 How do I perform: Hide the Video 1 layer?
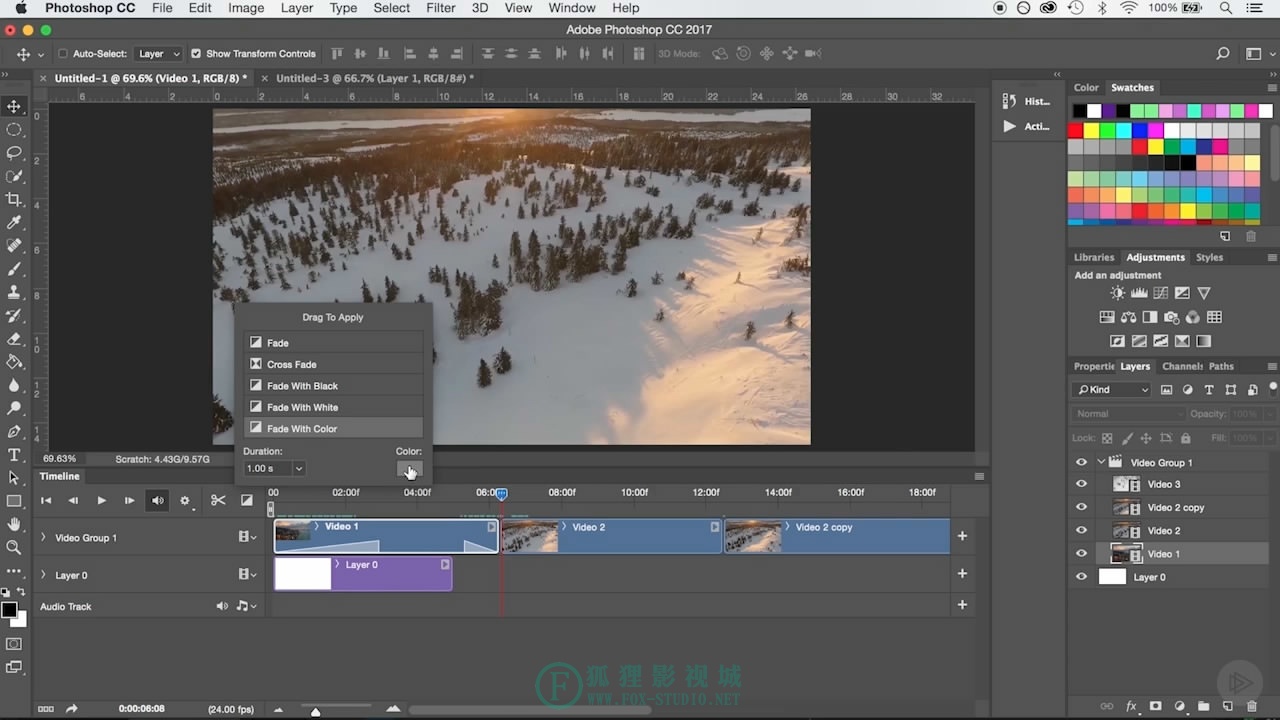point(1081,554)
